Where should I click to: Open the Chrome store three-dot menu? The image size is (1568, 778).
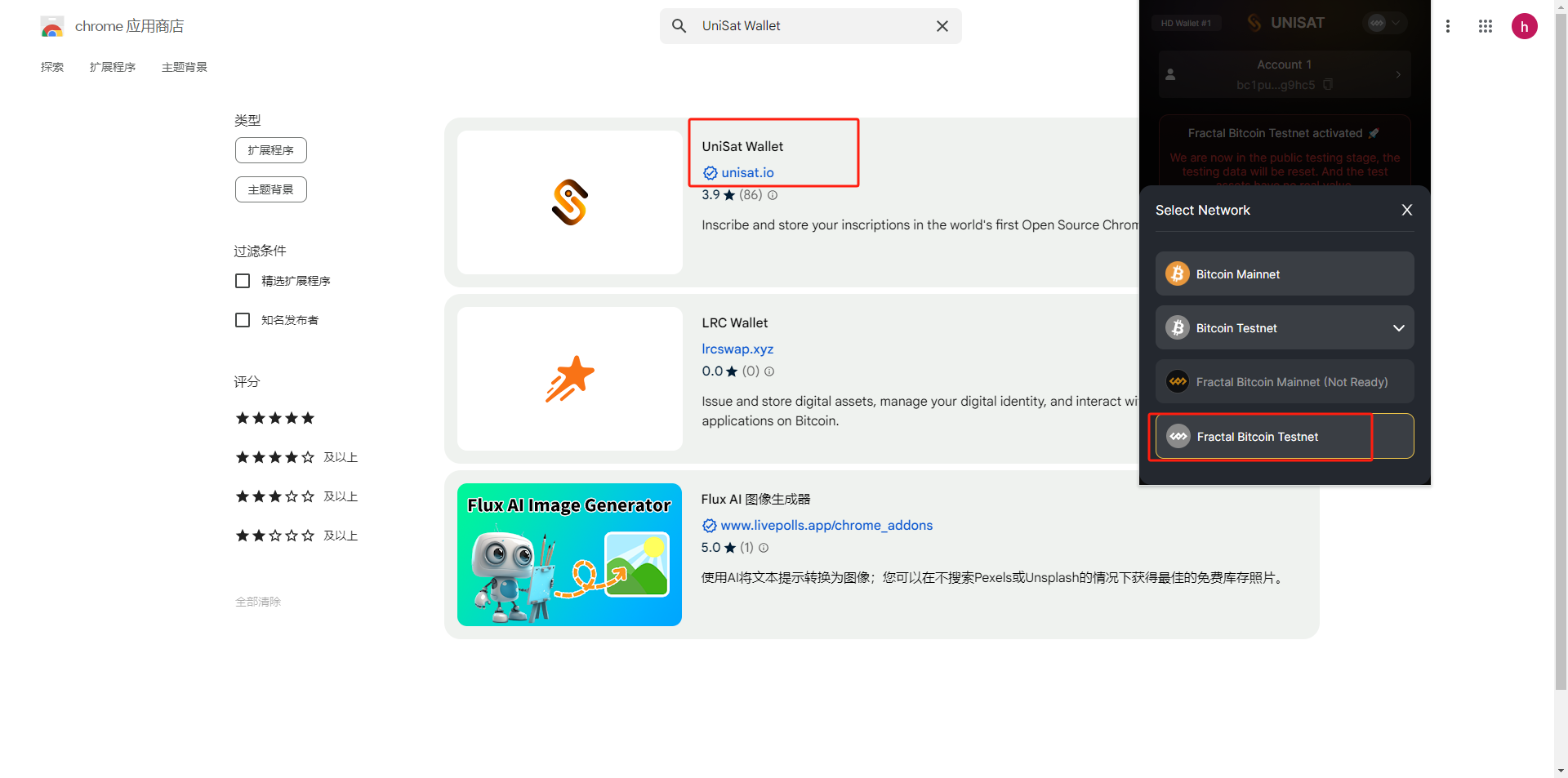[1447, 26]
